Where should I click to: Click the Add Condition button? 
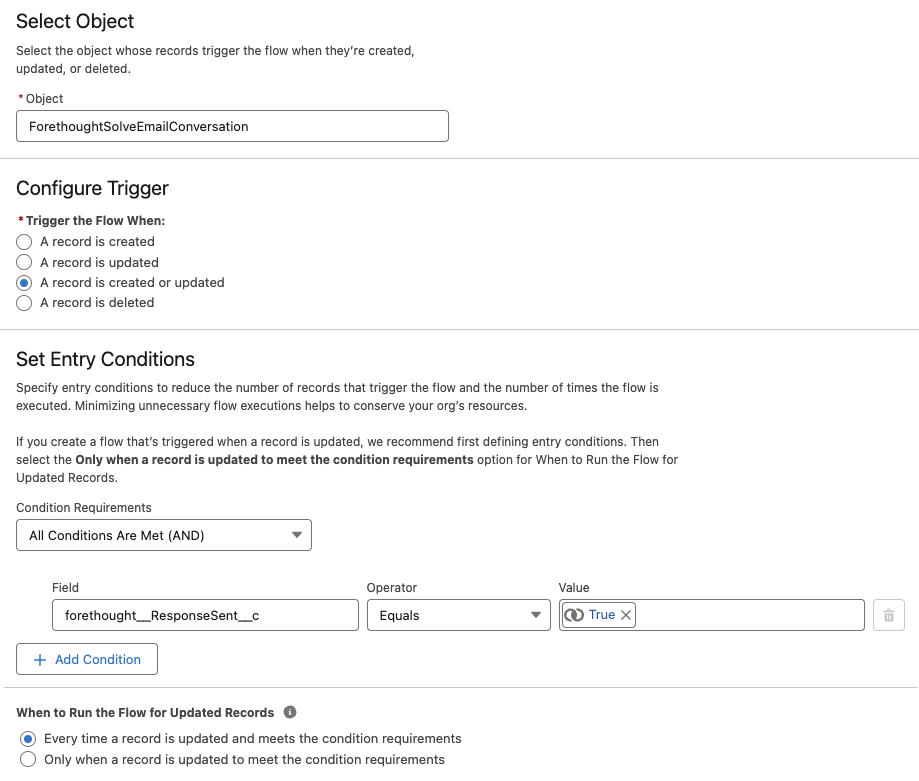[87, 659]
